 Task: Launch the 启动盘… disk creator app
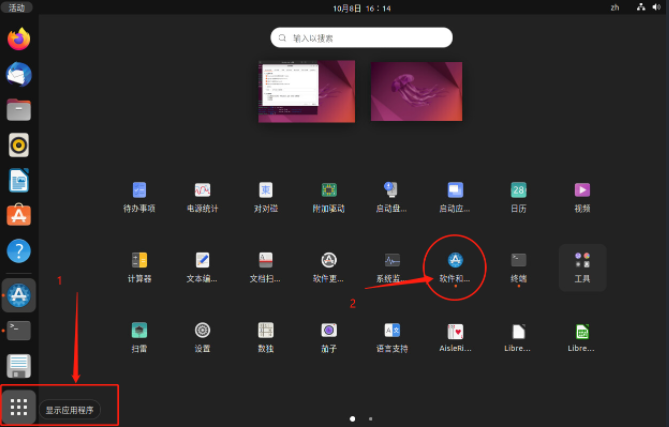click(391, 197)
